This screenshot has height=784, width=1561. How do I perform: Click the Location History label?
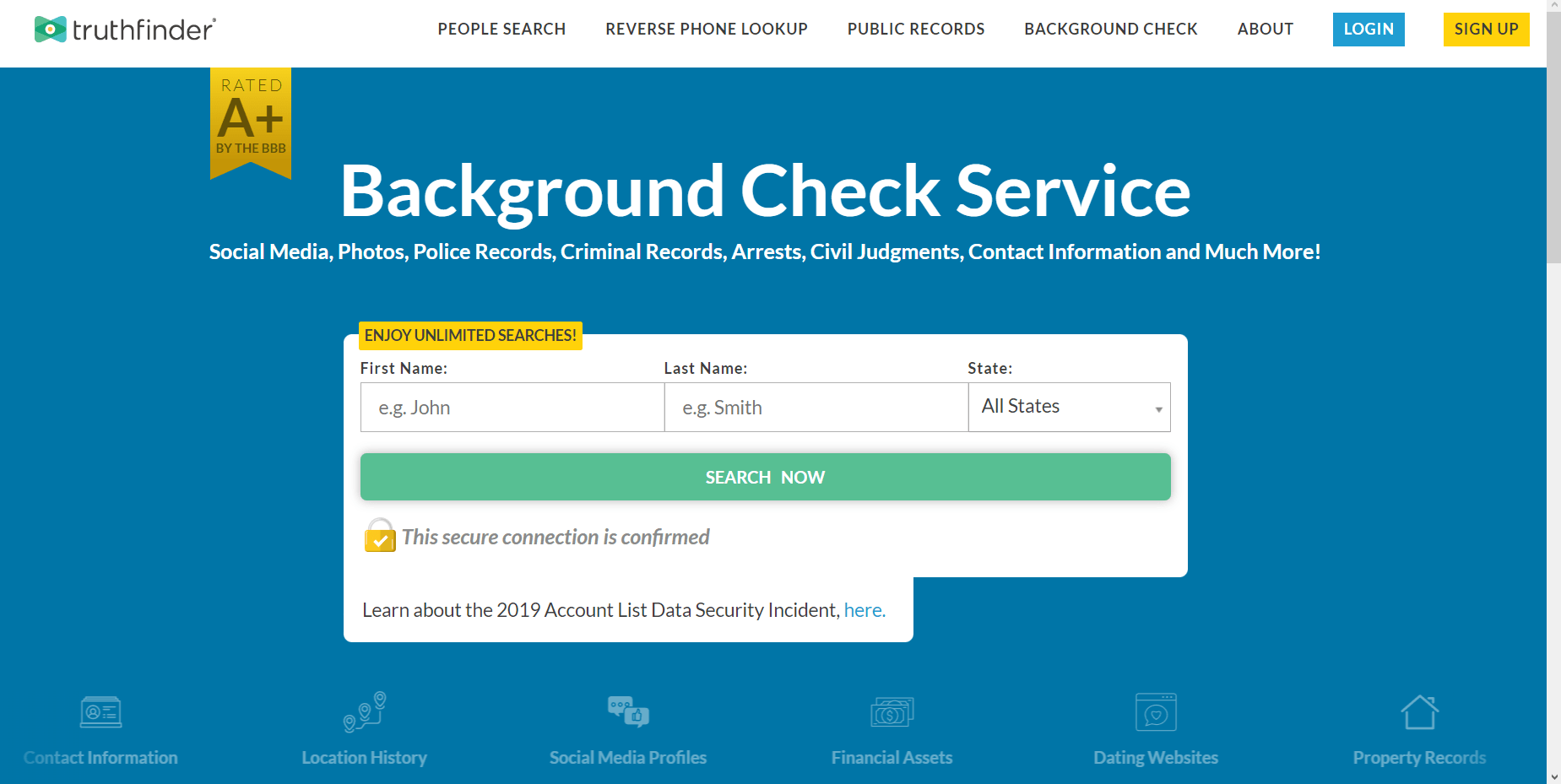click(x=365, y=758)
